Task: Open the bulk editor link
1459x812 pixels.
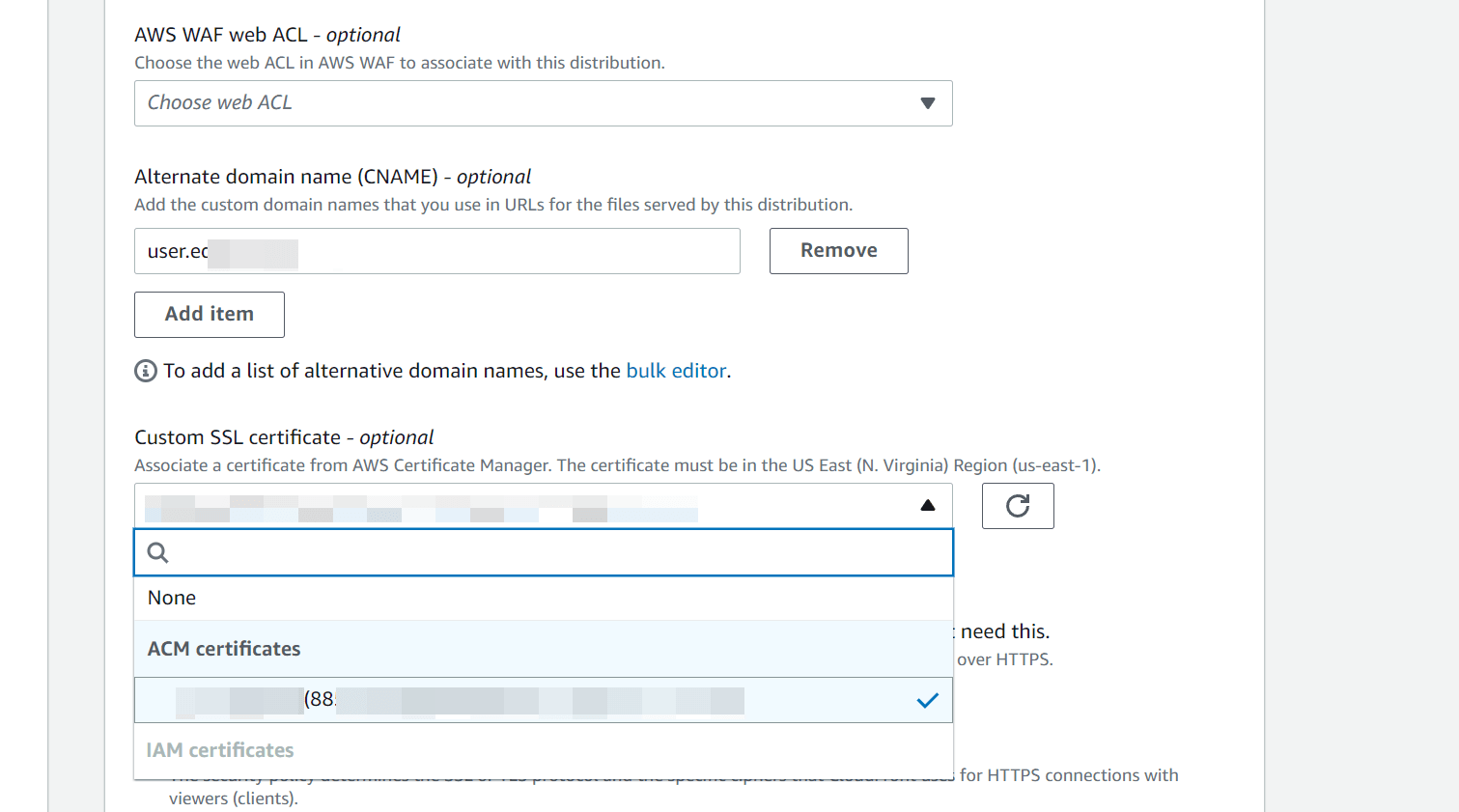Action: click(x=676, y=370)
